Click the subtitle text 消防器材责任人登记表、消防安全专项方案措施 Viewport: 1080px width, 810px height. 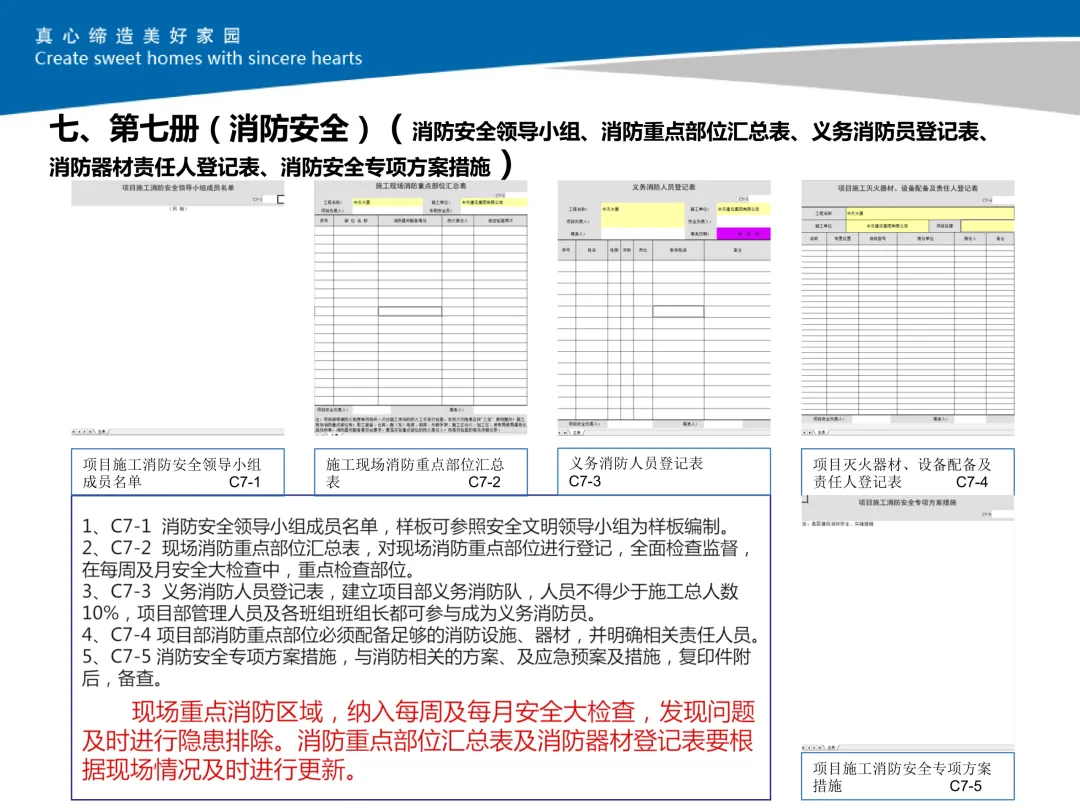[x=270, y=167]
